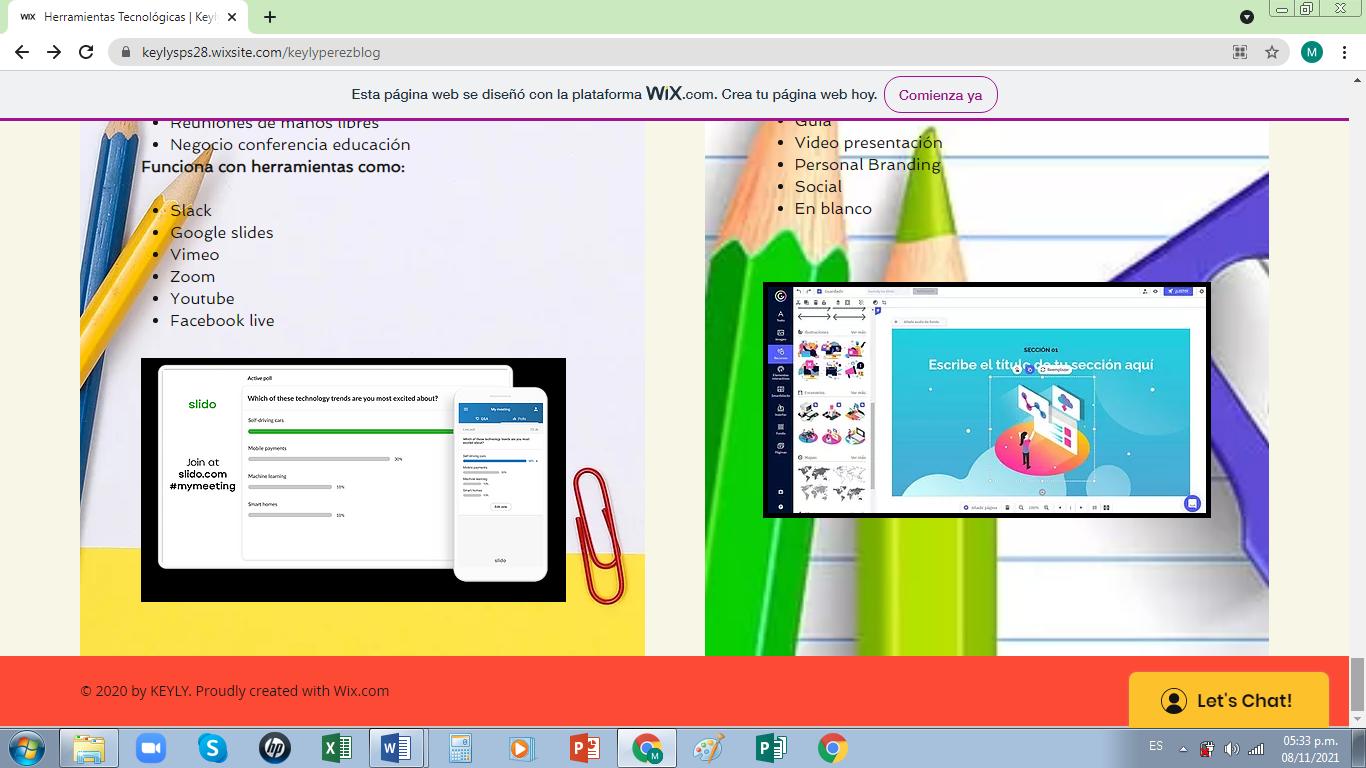Click the ES language indicator
The image size is (1366, 768).
click(1156, 747)
